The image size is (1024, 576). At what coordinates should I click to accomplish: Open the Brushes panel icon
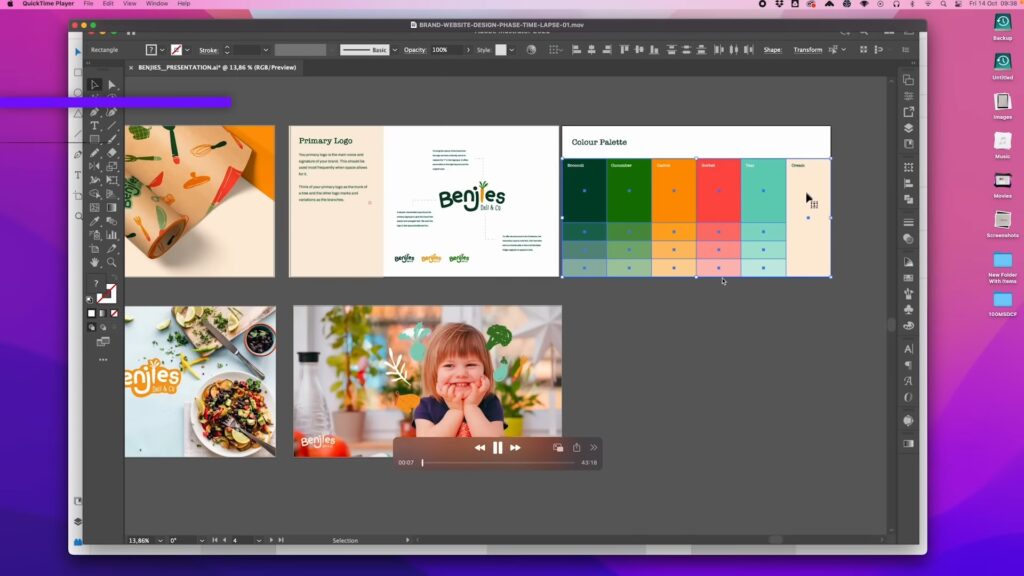pos(908,294)
